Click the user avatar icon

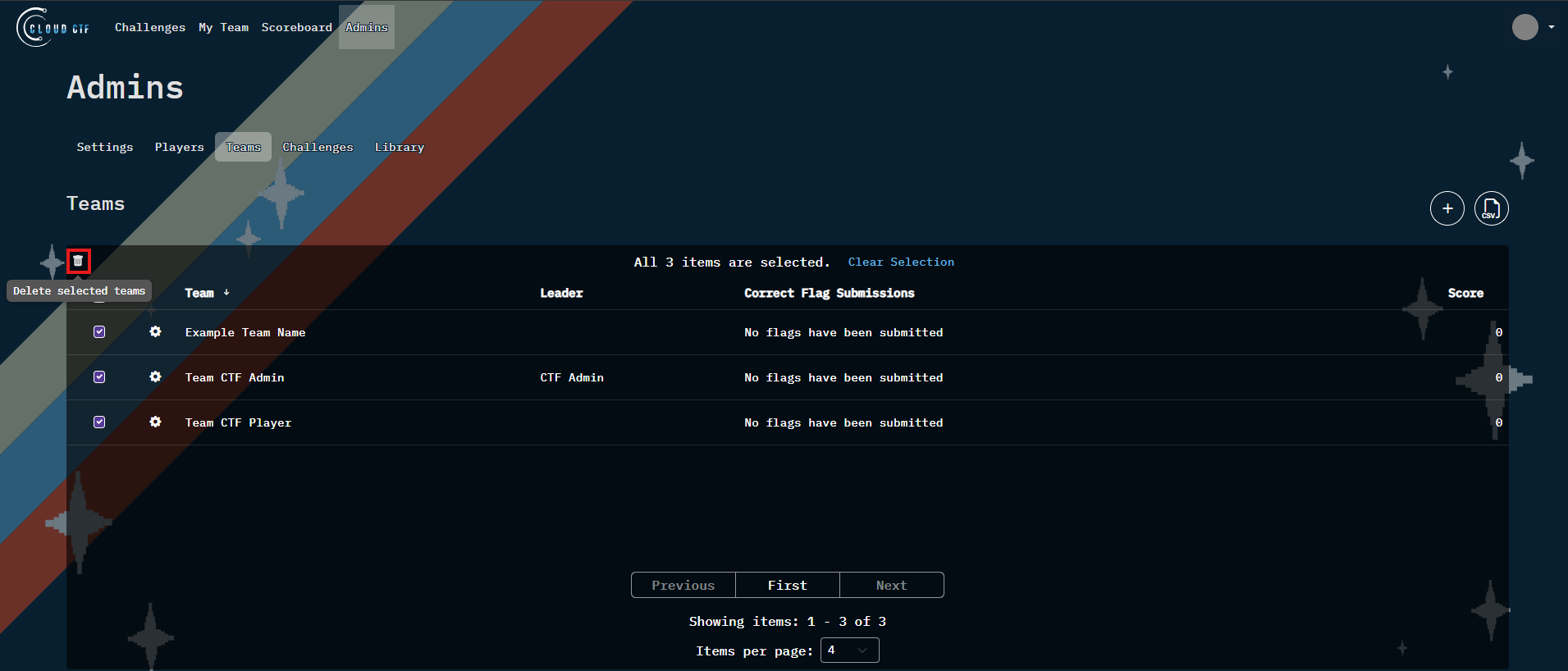click(1525, 27)
